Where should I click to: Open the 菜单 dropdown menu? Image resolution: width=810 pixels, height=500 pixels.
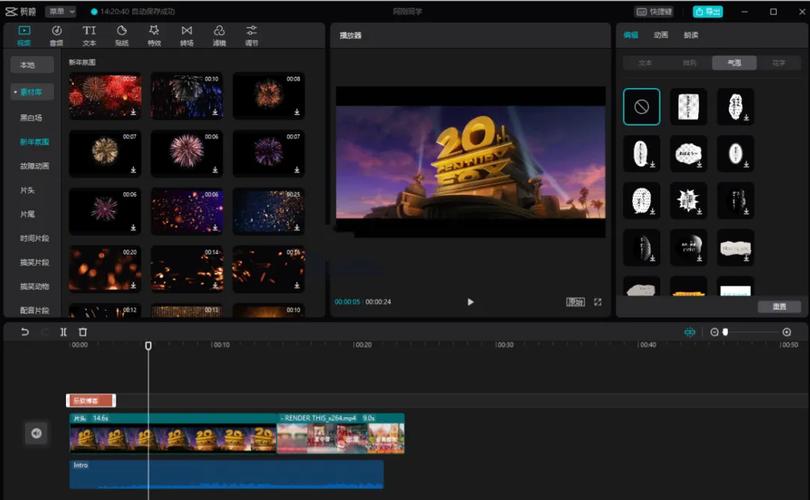[60, 11]
